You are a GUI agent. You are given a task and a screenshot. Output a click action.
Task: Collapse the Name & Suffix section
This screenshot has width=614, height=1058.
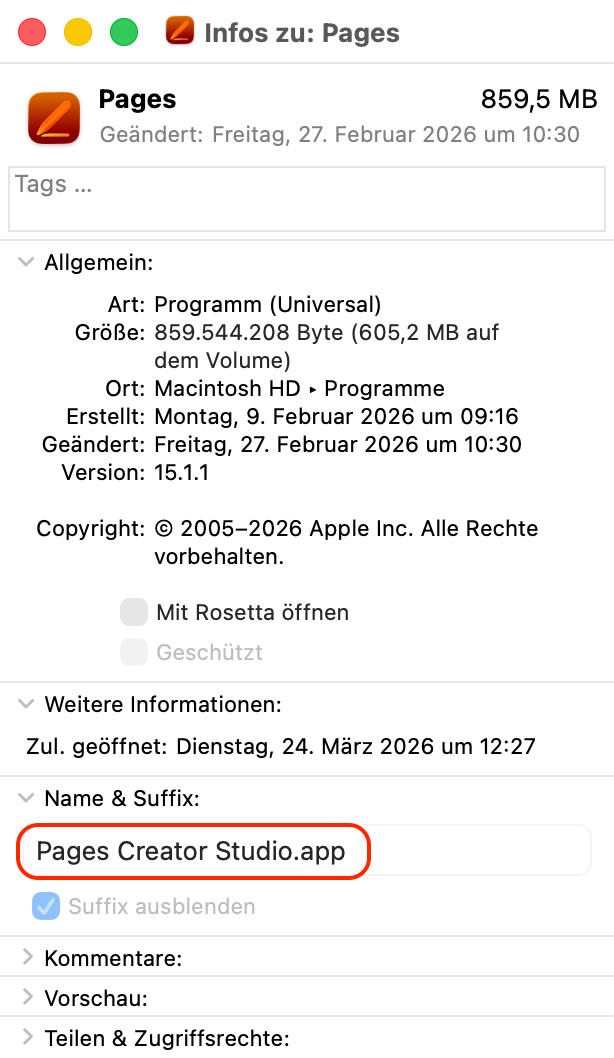26,798
